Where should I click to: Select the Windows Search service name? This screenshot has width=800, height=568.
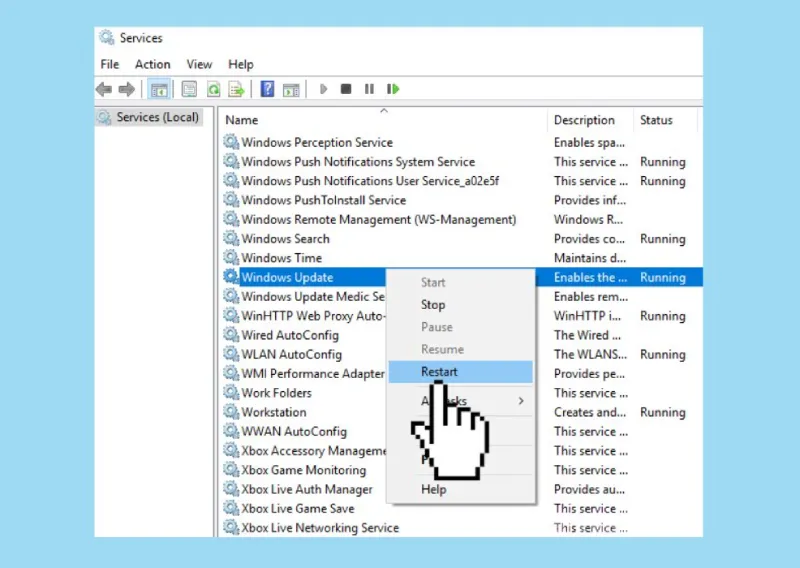[285, 239]
